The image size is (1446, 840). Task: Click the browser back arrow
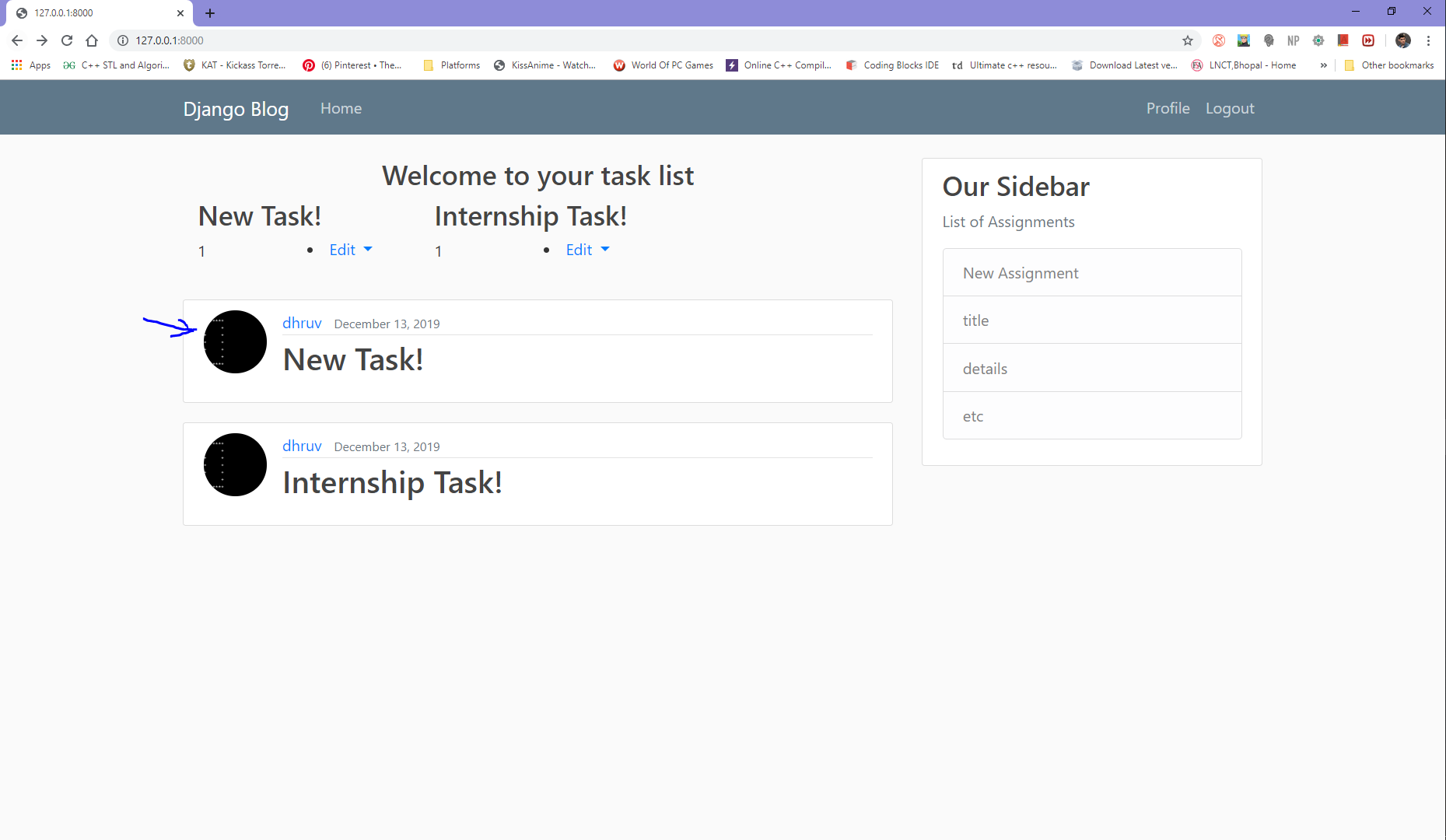pos(16,40)
